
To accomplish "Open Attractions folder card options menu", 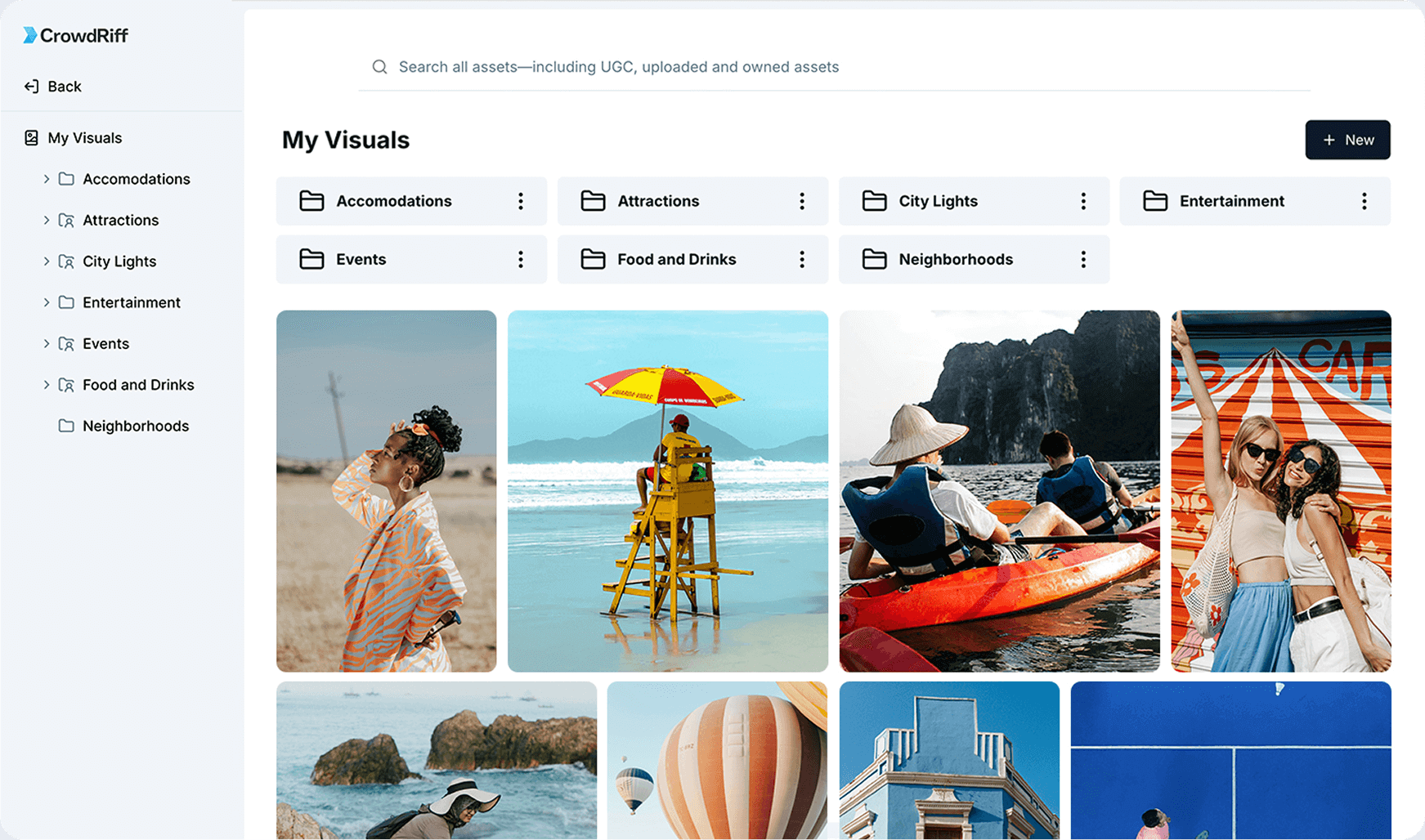I will (x=802, y=201).
